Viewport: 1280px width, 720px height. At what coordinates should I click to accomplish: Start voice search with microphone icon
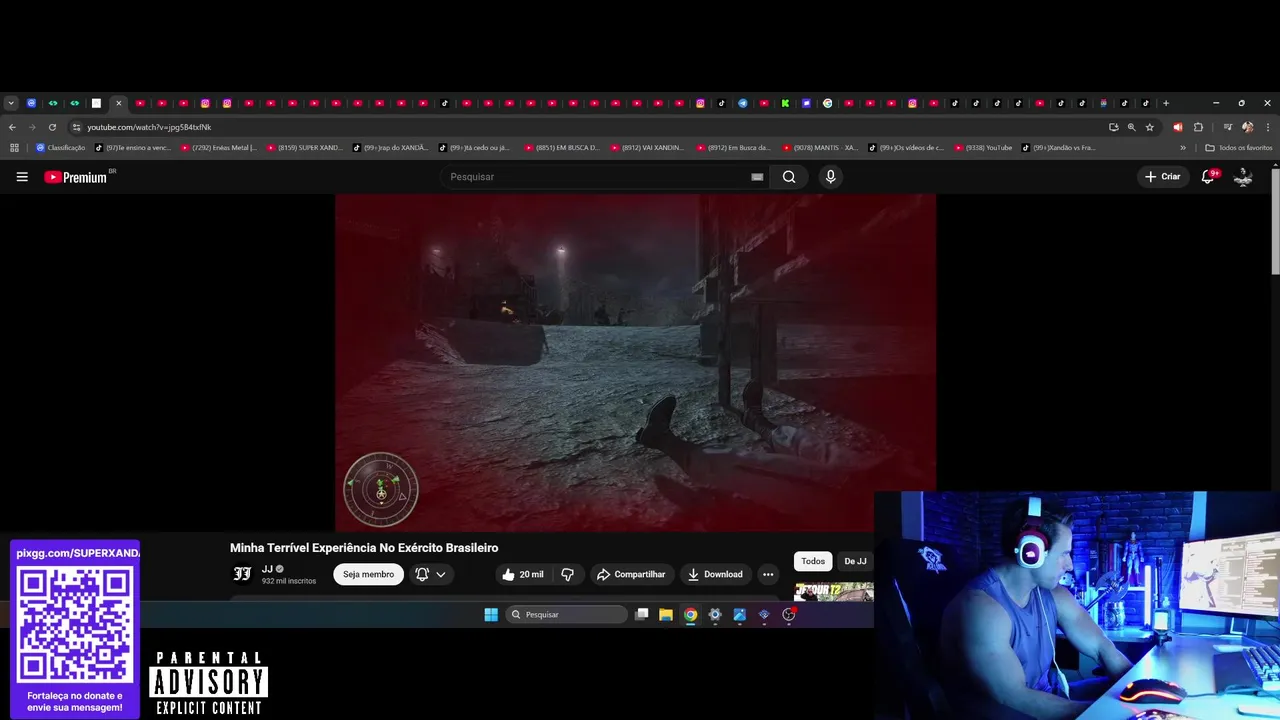click(x=830, y=177)
